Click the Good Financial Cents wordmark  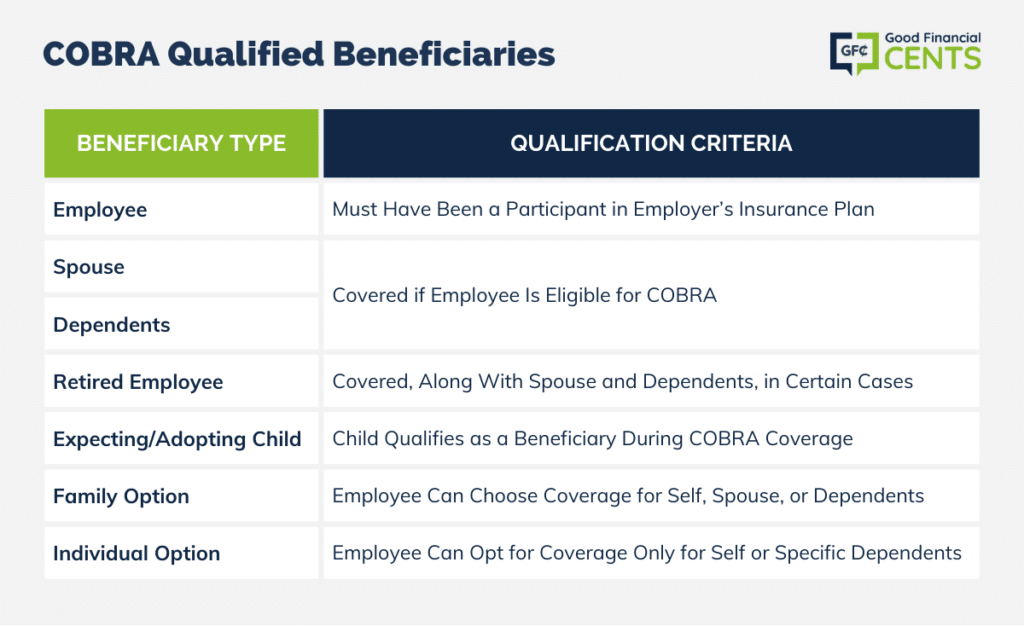[933, 51]
